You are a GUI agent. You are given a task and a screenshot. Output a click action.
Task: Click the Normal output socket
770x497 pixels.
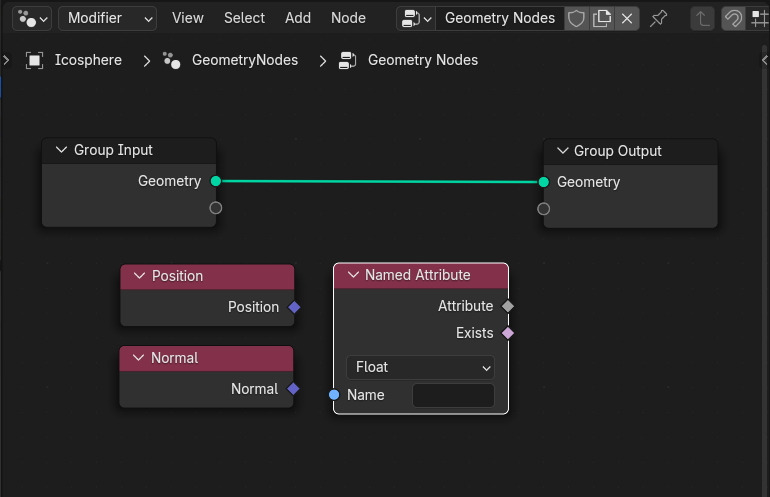pos(293,389)
